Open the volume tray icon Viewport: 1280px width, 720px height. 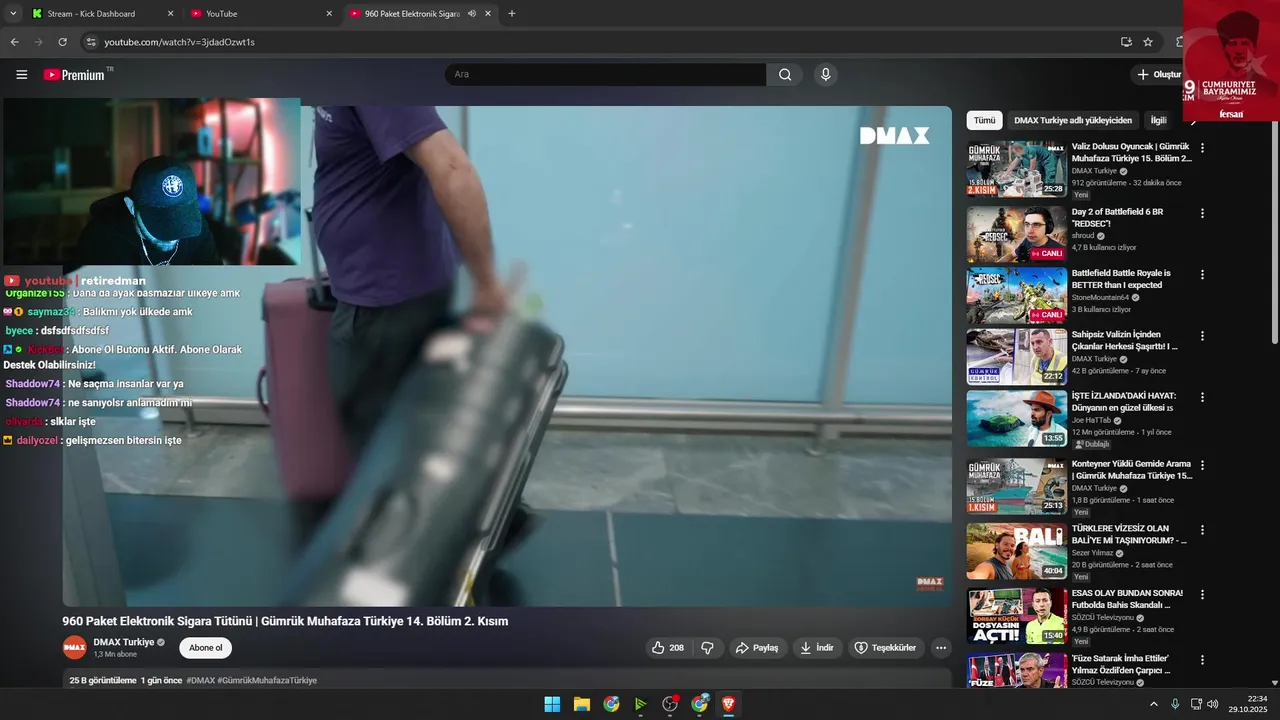(1213, 704)
